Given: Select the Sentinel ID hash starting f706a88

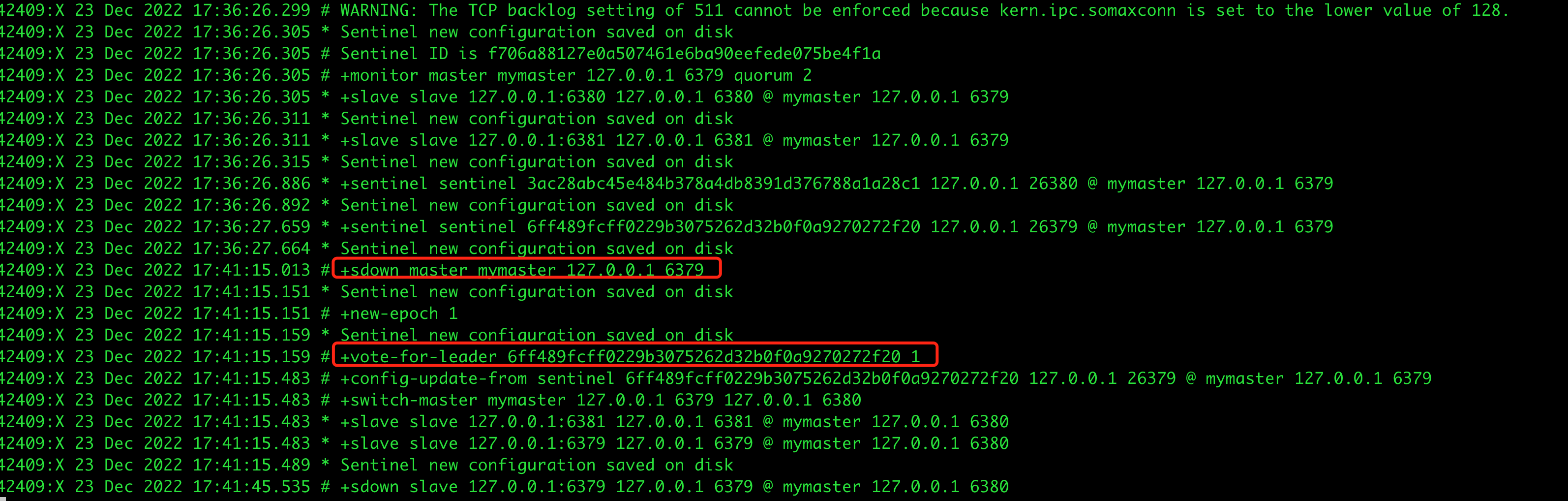Looking at the screenshot, I should [x=684, y=54].
